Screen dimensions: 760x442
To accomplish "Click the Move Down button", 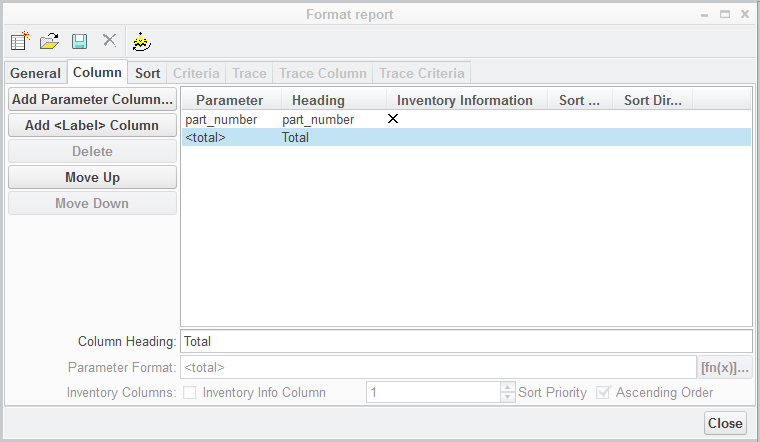I will (92, 204).
